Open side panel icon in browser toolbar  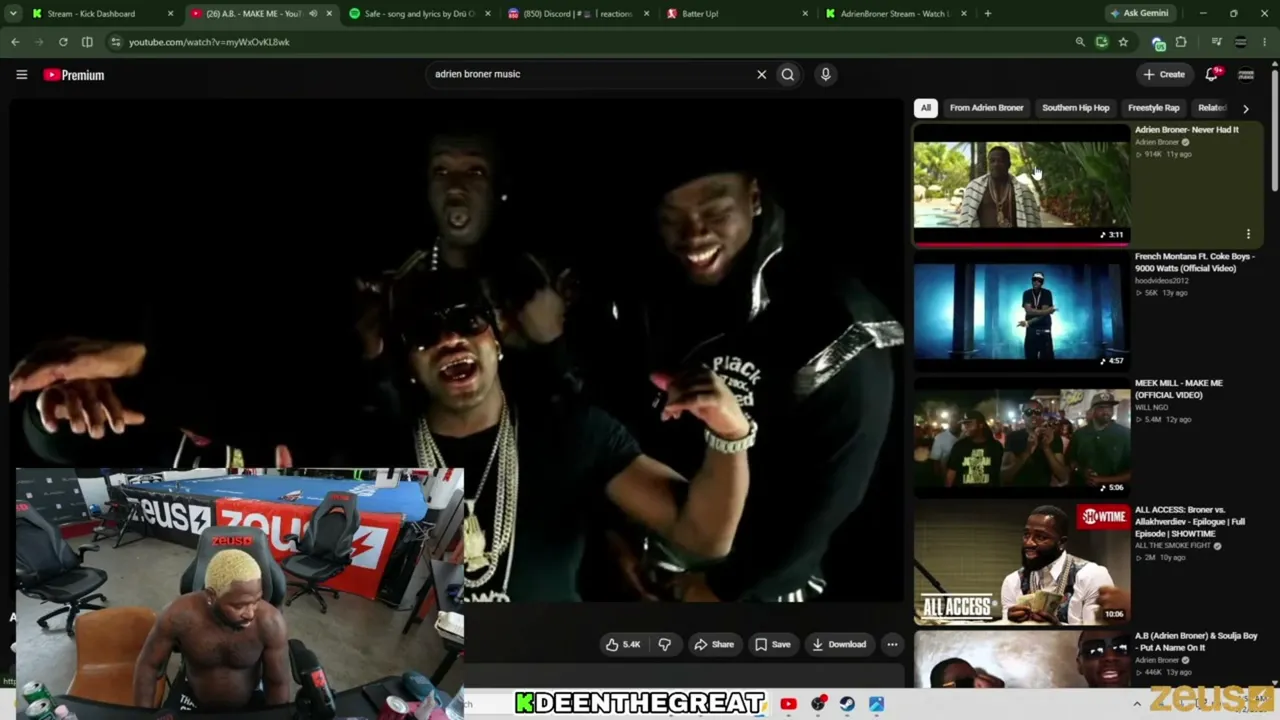coord(87,42)
